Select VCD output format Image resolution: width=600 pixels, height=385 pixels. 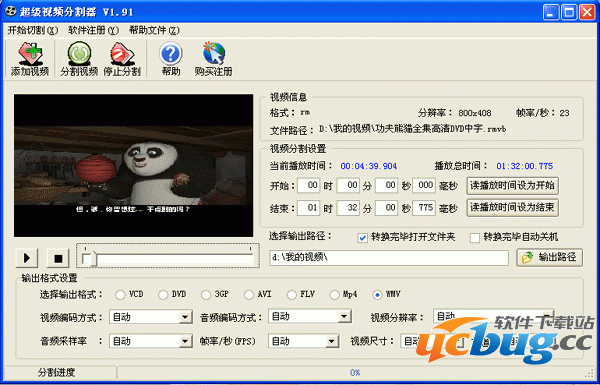[121, 295]
